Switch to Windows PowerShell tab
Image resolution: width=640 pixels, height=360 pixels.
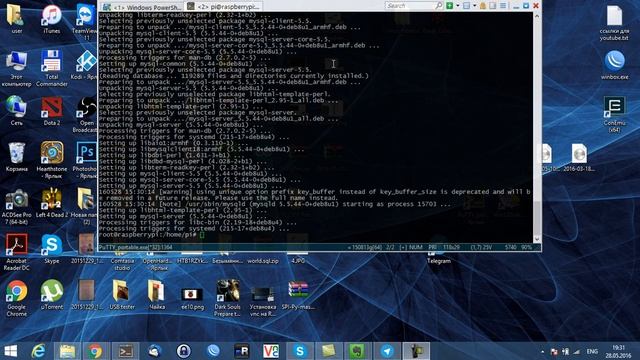click(x=142, y=7)
